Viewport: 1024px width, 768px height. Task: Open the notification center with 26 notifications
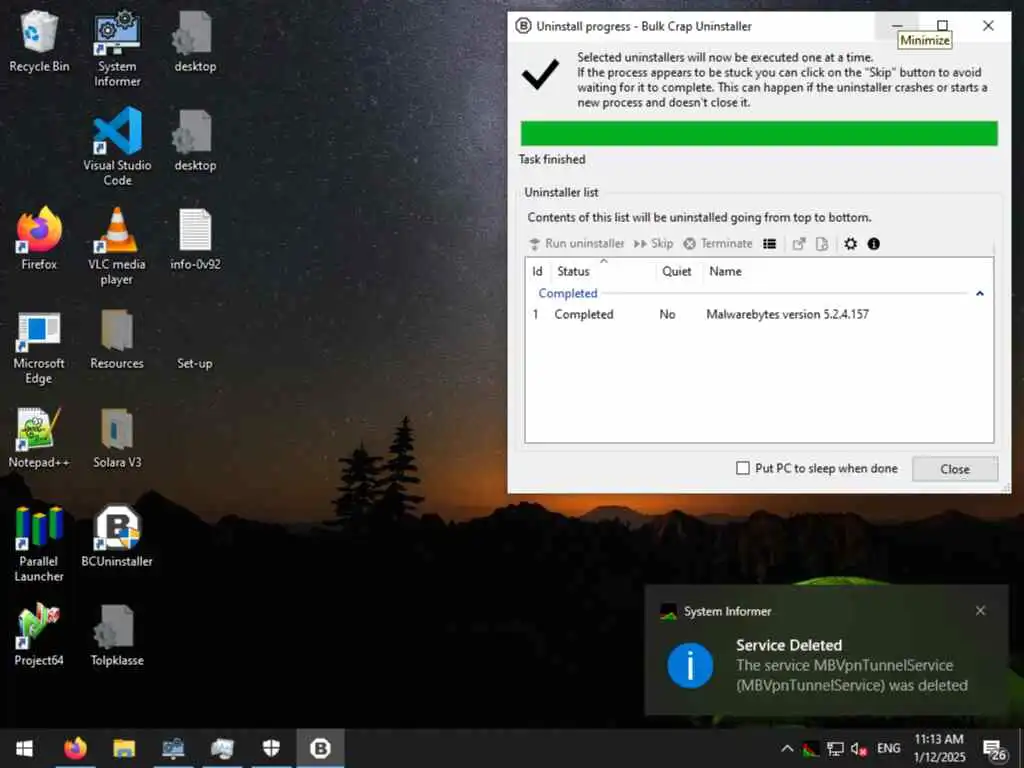tap(995, 750)
